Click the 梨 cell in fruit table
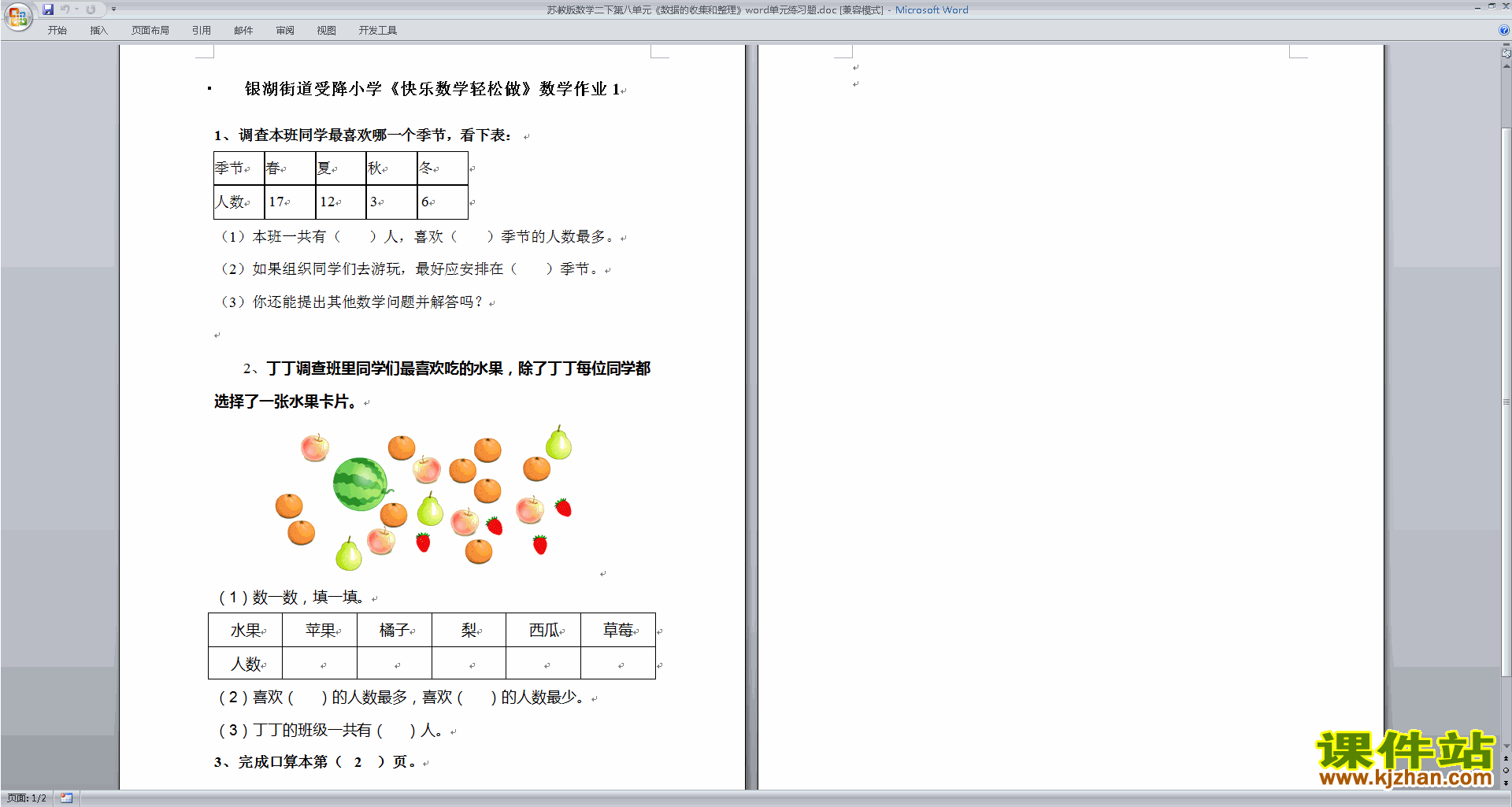Viewport: 1512px width, 807px height. tap(469, 631)
